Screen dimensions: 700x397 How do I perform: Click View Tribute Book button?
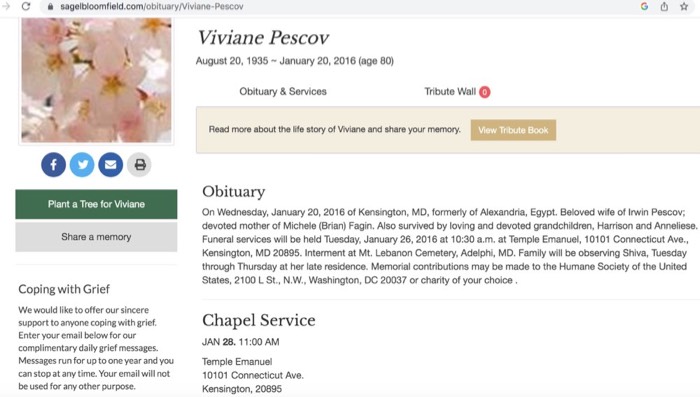513,130
